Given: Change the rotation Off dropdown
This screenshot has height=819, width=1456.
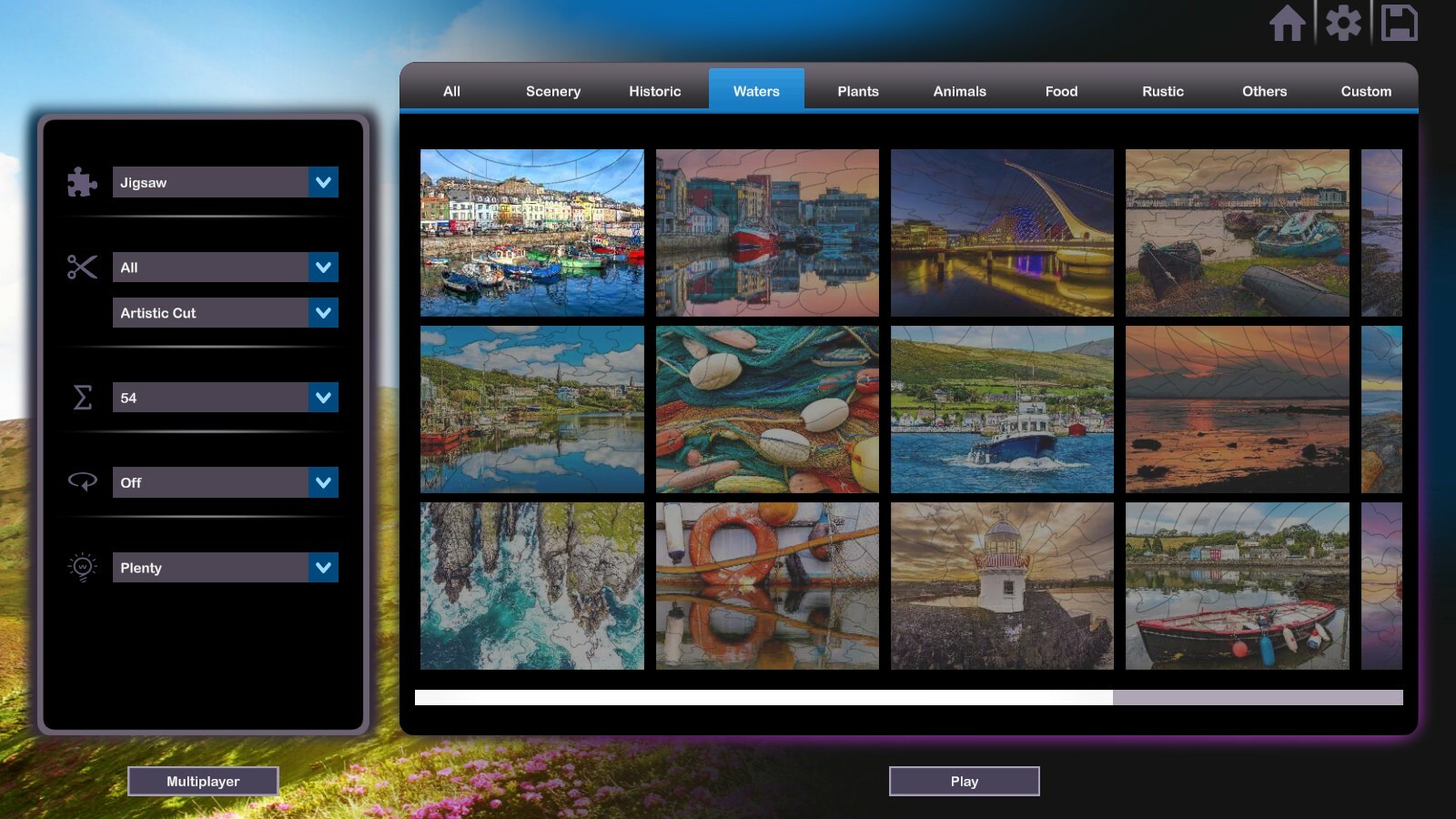Looking at the screenshot, I should (225, 482).
